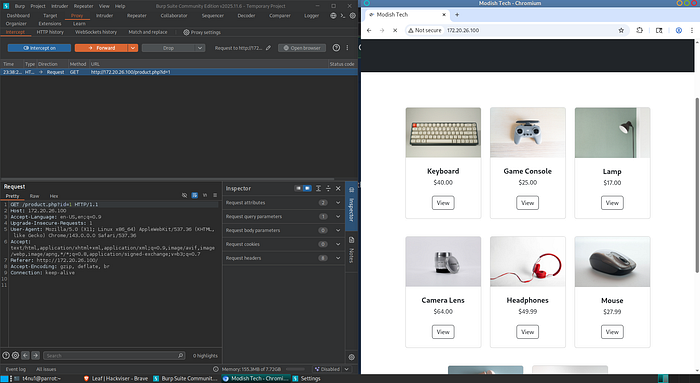
Task: Open Chromium three-dot menu
Action: click(692, 30)
